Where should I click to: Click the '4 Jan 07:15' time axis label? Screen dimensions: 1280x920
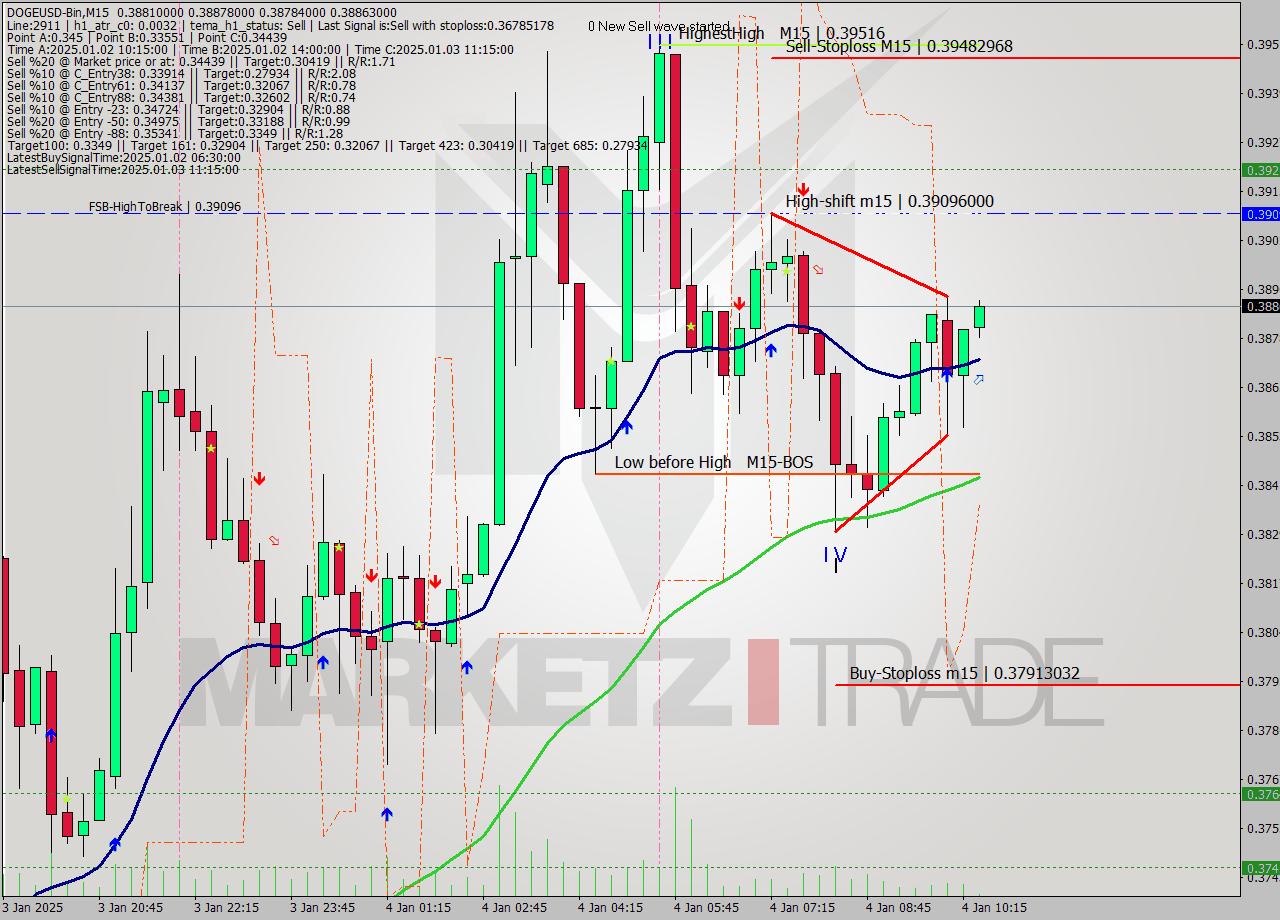803,908
